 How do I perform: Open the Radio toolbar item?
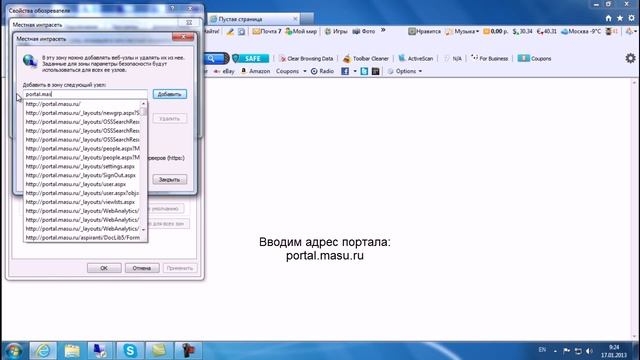coord(322,71)
